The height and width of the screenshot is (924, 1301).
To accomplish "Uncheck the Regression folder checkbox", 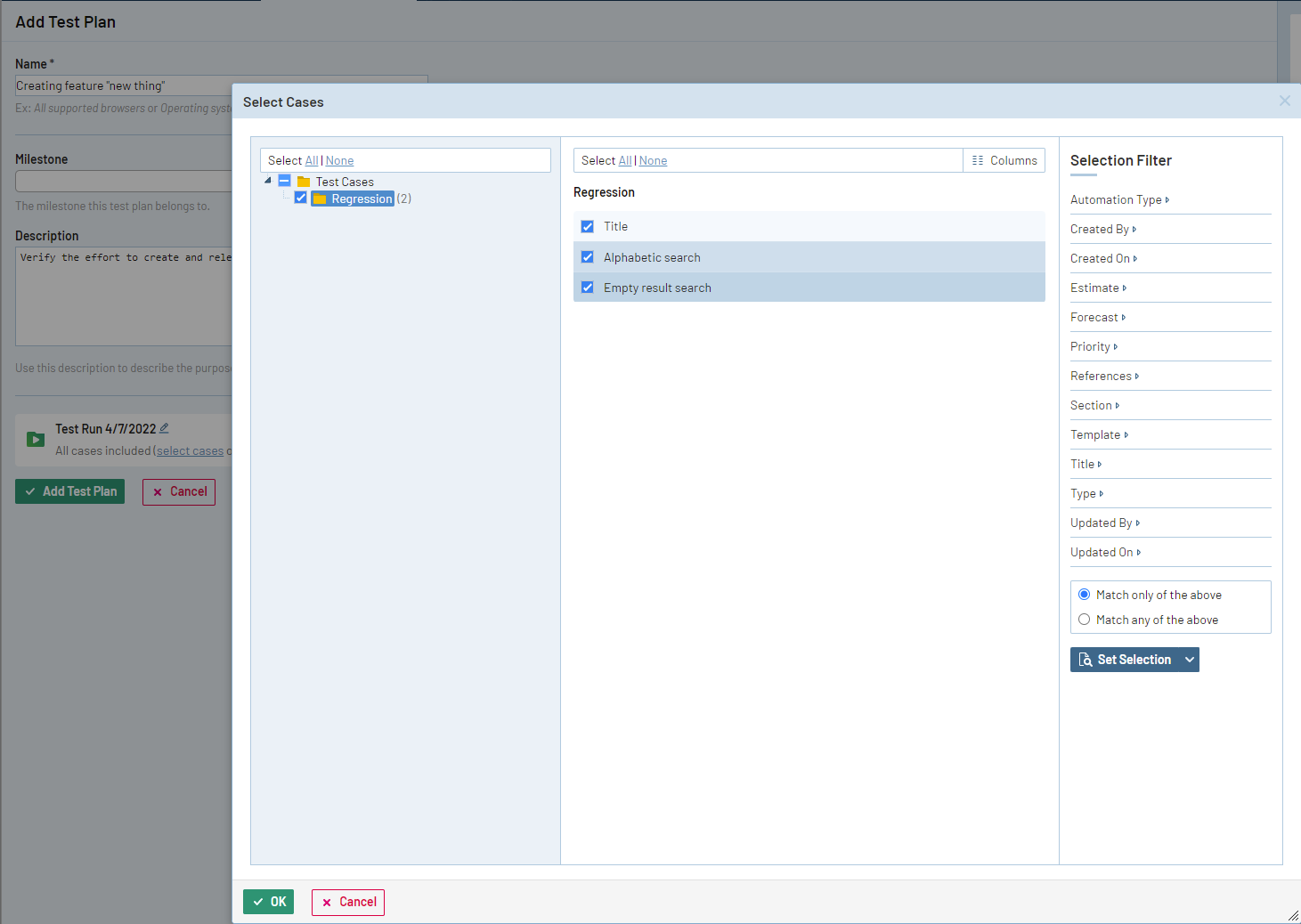I will [x=301, y=197].
